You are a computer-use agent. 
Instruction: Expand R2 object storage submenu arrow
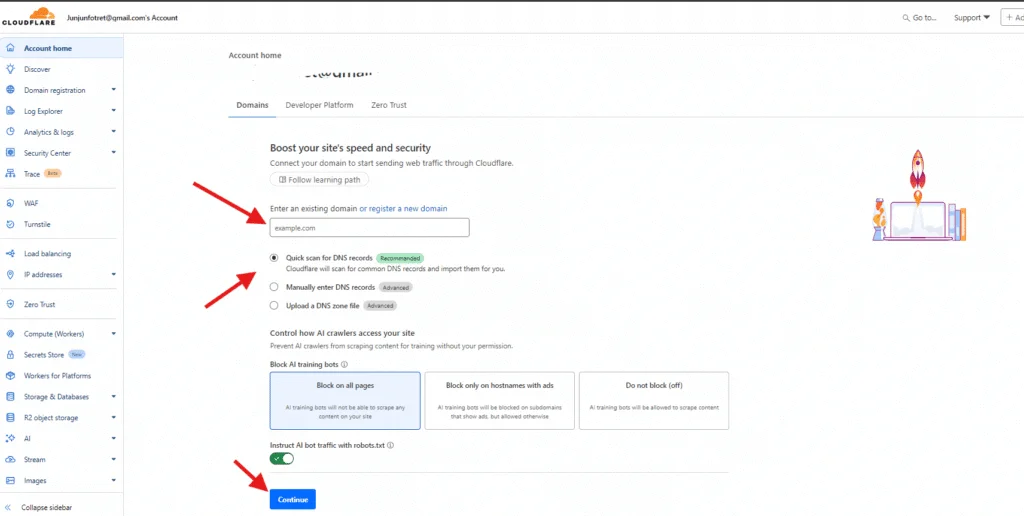(114, 417)
